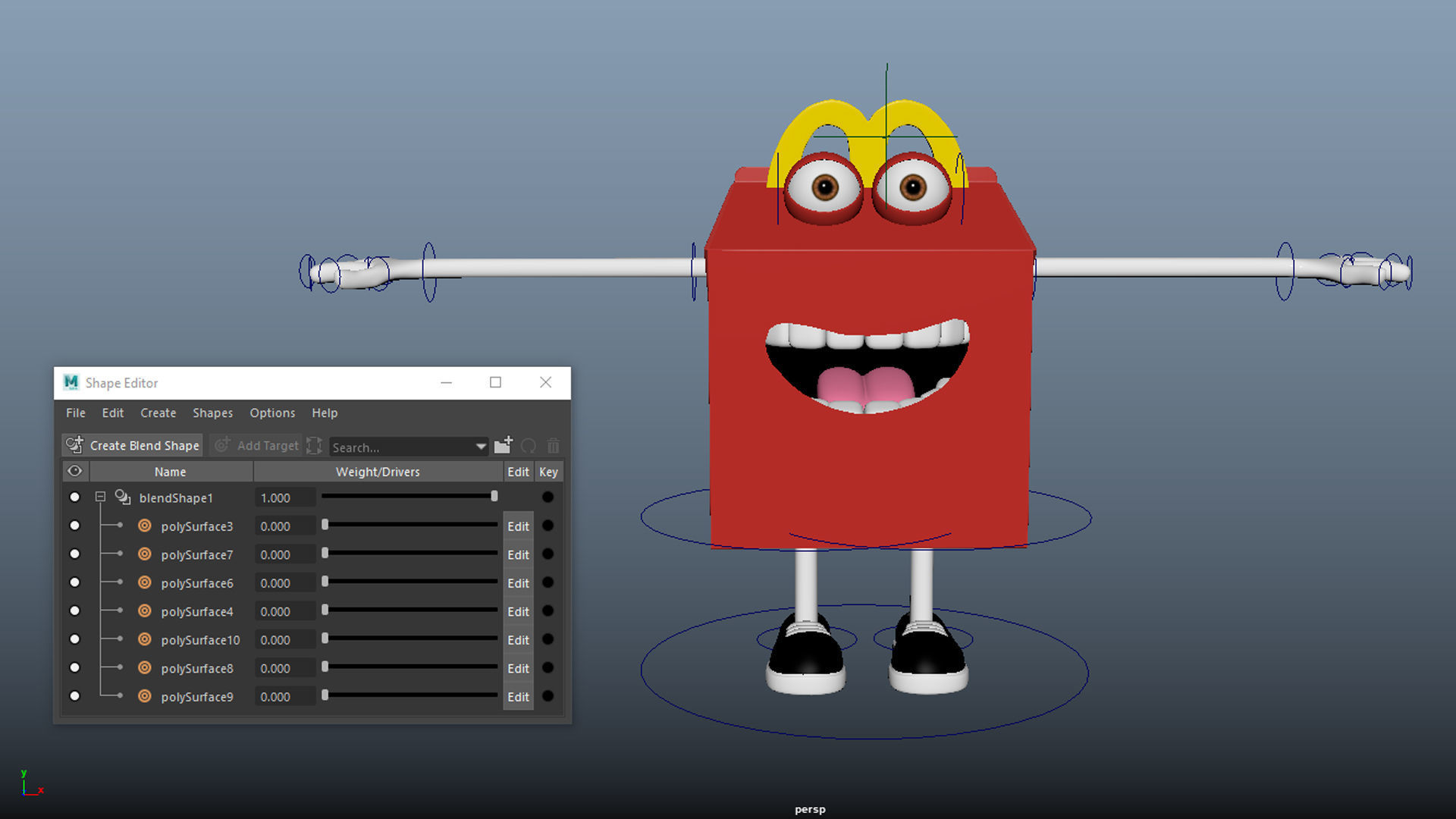Viewport: 1456px width, 819px height.
Task: Click Edit button for polySurface10
Action: (x=518, y=640)
